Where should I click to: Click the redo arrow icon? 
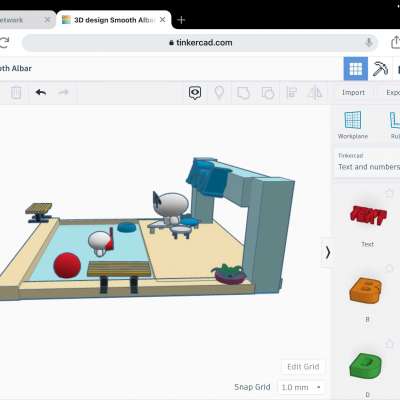(x=63, y=92)
